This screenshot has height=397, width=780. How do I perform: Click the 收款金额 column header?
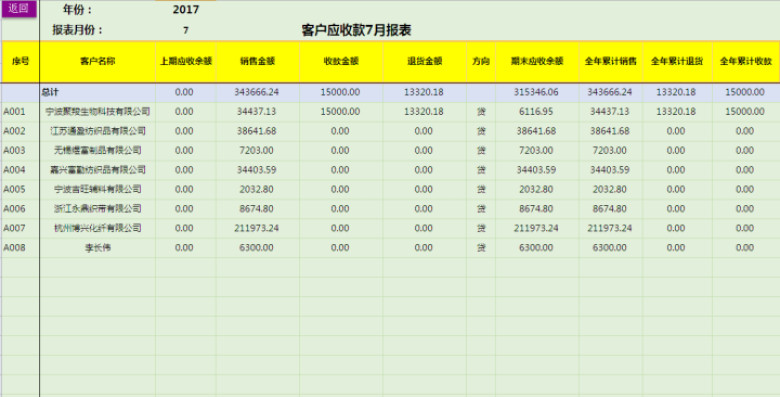pyautogui.click(x=341, y=62)
